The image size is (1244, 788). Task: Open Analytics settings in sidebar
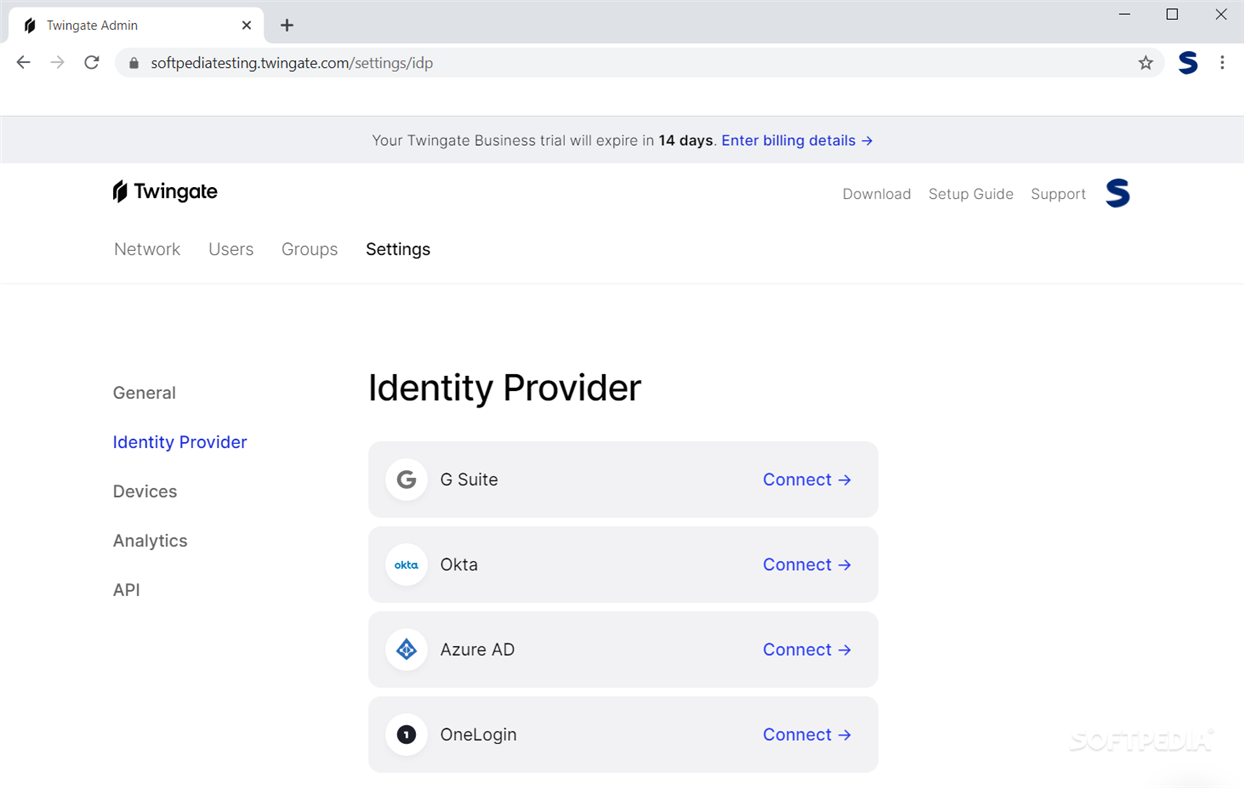coord(150,541)
